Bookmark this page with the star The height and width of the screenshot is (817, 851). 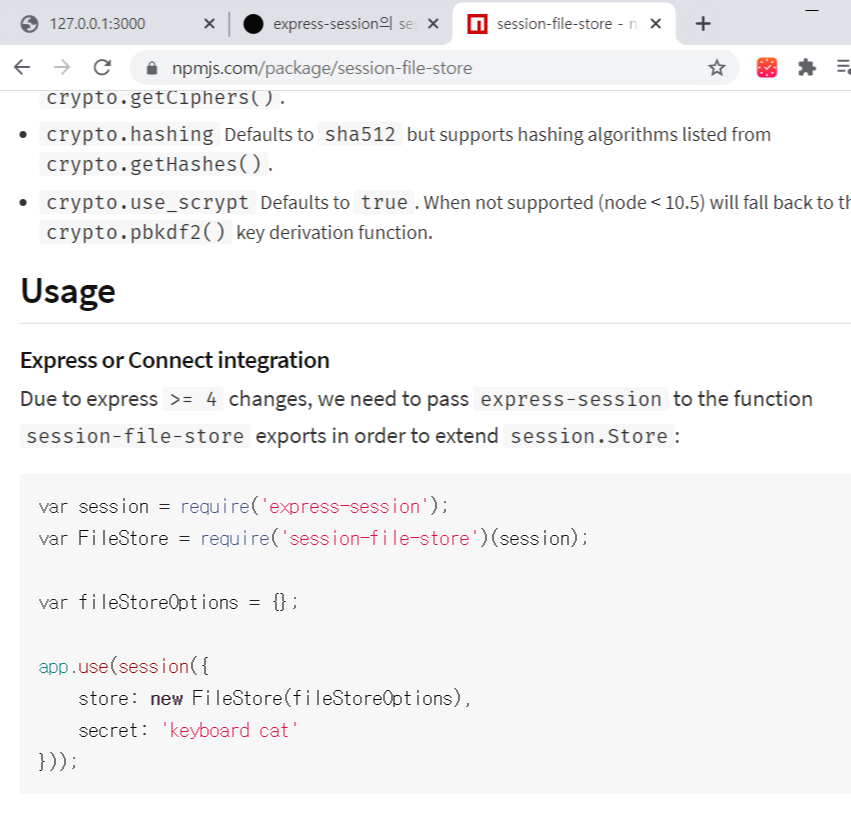pos(716,68)
